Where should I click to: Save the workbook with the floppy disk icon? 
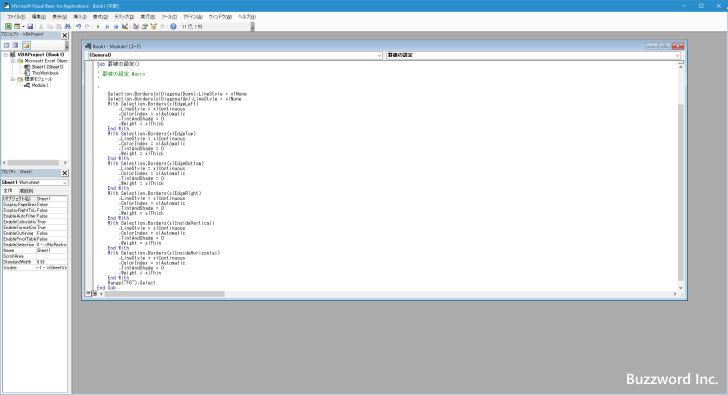[30, 26]
